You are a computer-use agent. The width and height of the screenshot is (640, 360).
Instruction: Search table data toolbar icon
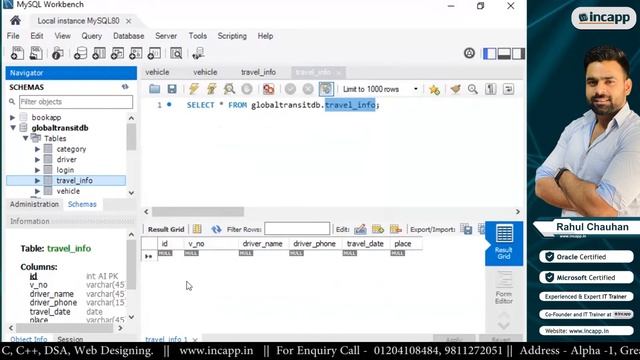176,53
